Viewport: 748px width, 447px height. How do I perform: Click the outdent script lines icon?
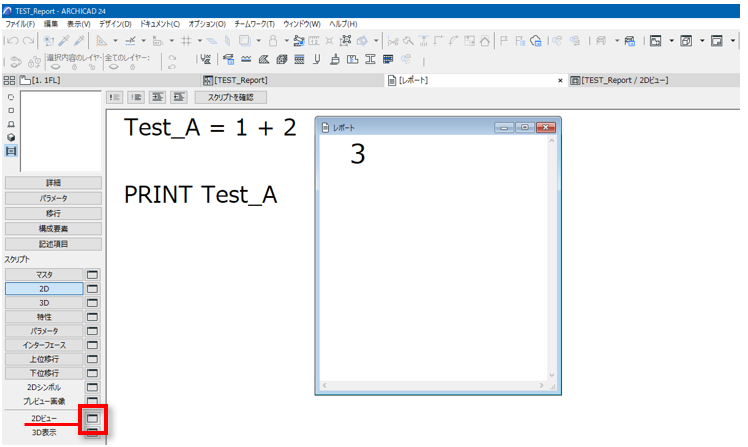pos(179,97)
